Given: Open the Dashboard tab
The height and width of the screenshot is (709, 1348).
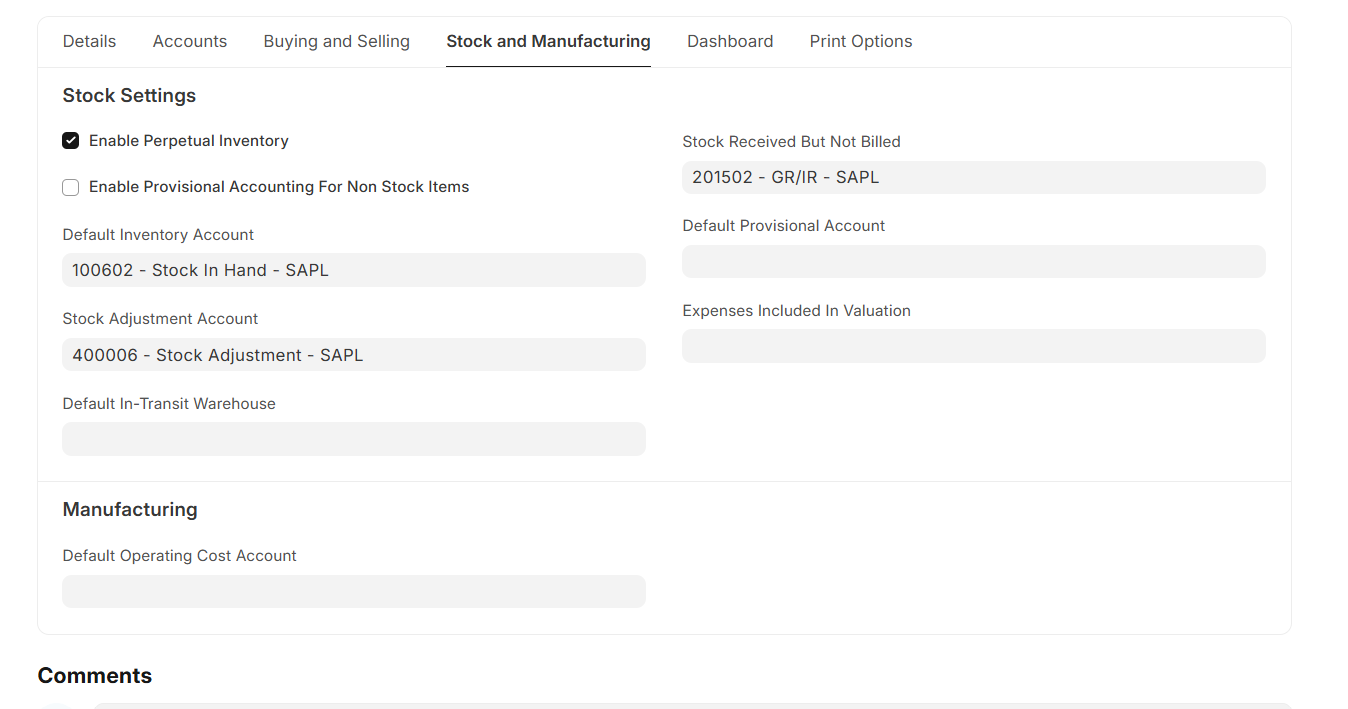Looking at the screenshot, I should (x=730, y=41).
